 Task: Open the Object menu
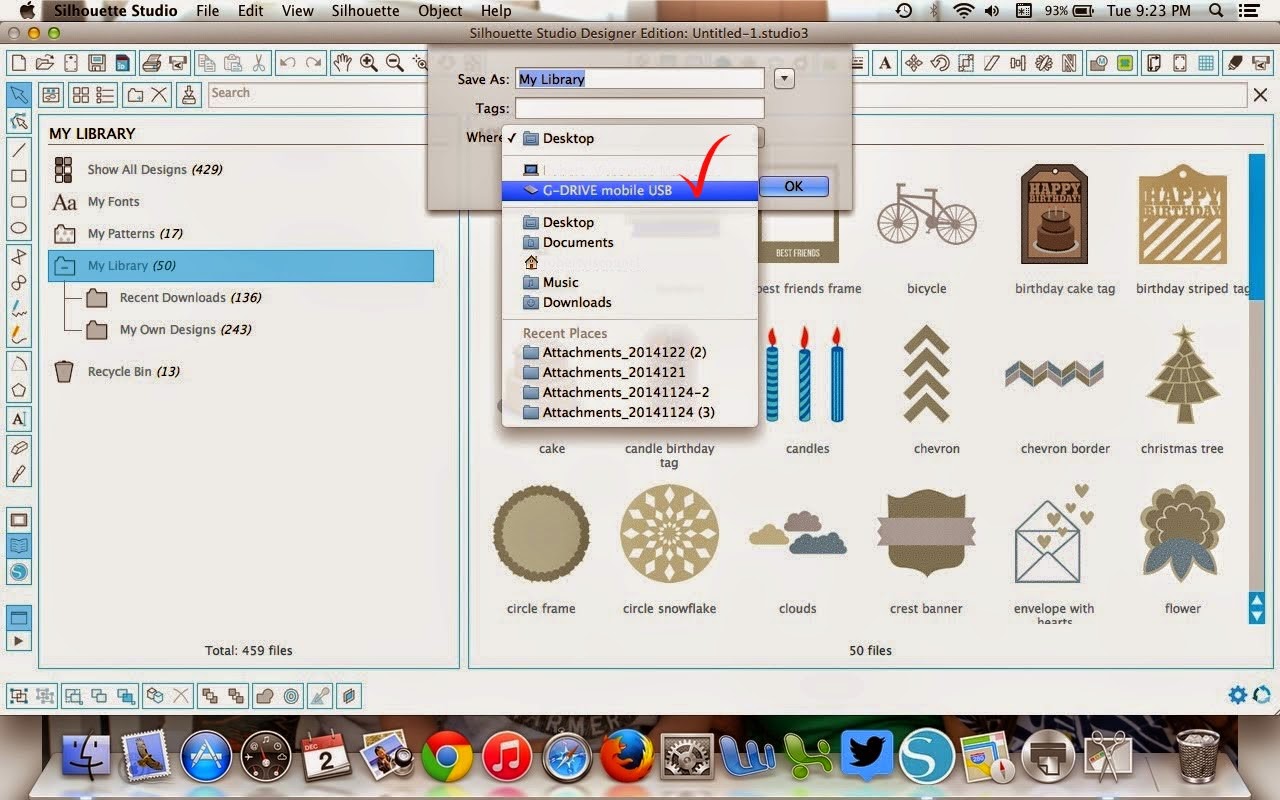tap(439, 11)
